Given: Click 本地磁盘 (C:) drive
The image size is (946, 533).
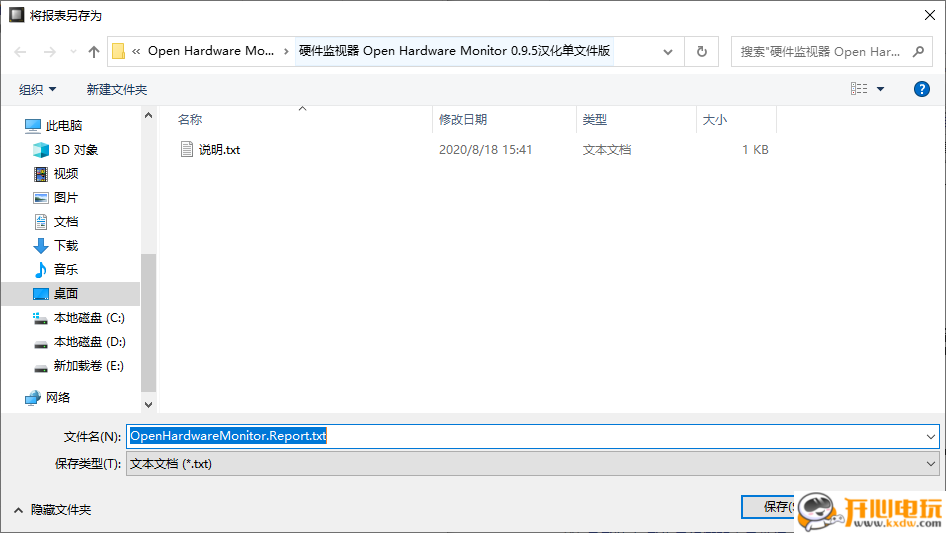Looking at the screenshot, I should tap(88, 318).
